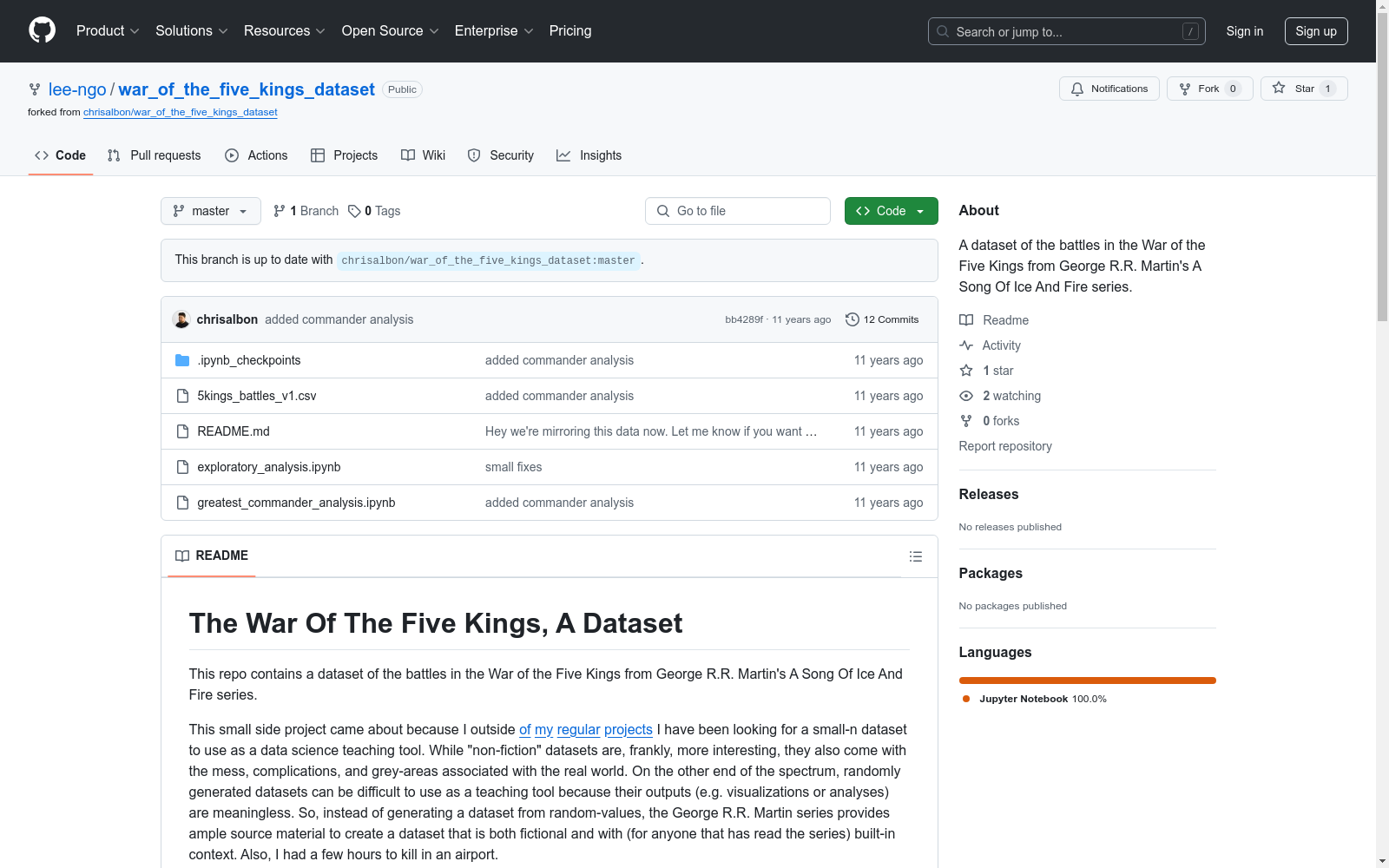Screen dimensions: 1389x868
Task: Click the commit history clock icon
Action: [852, 319]
